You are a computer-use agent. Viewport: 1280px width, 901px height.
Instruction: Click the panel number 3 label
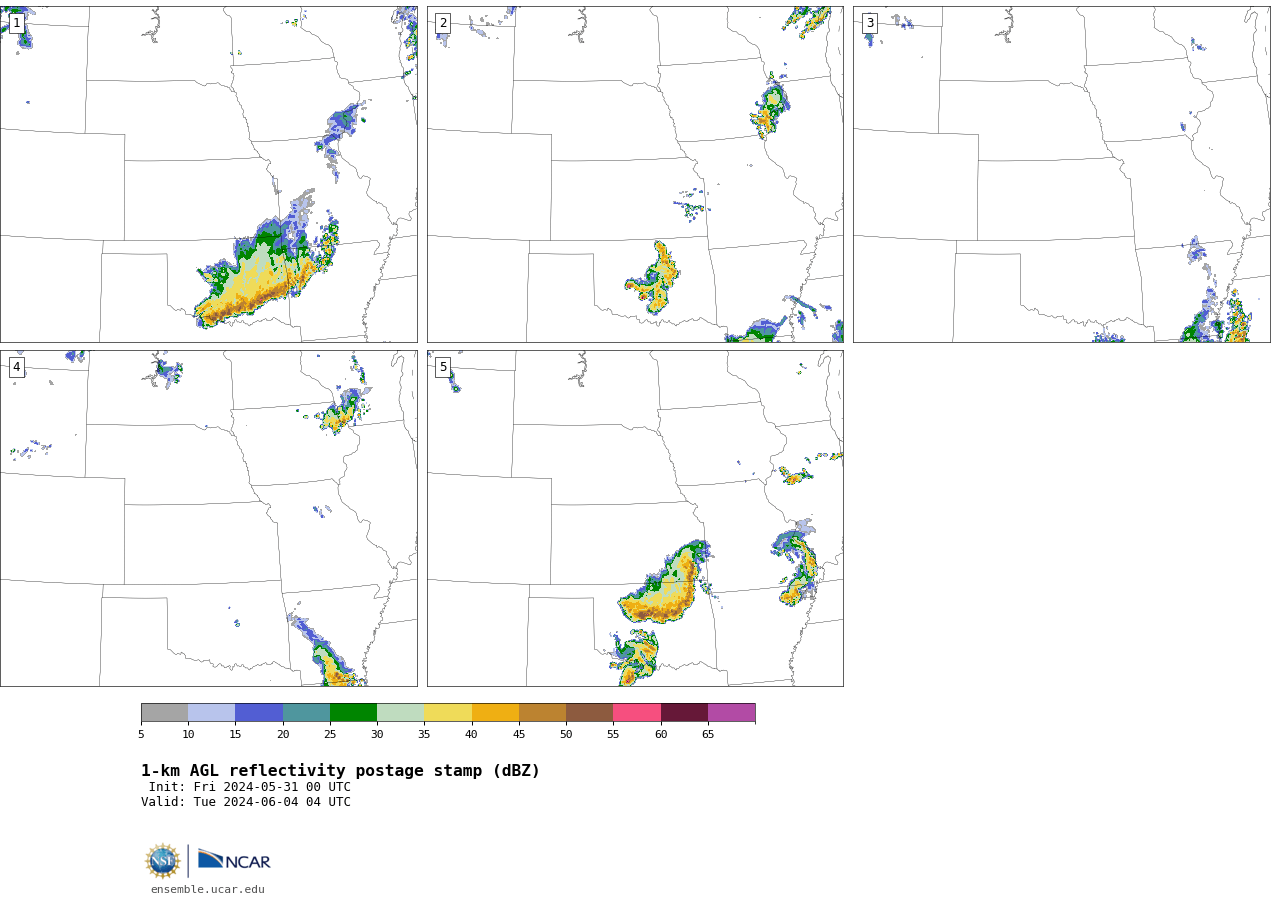869,23
